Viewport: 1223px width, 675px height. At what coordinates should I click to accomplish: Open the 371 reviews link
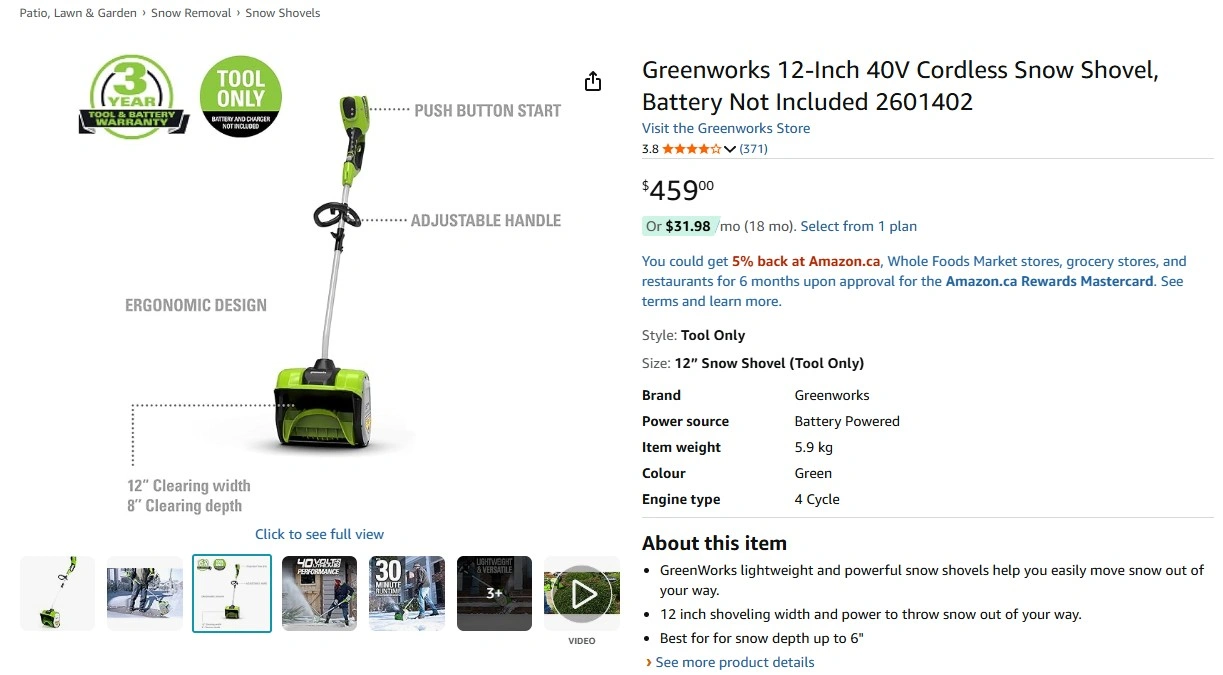pyautogui.click(x=753, y=149)
